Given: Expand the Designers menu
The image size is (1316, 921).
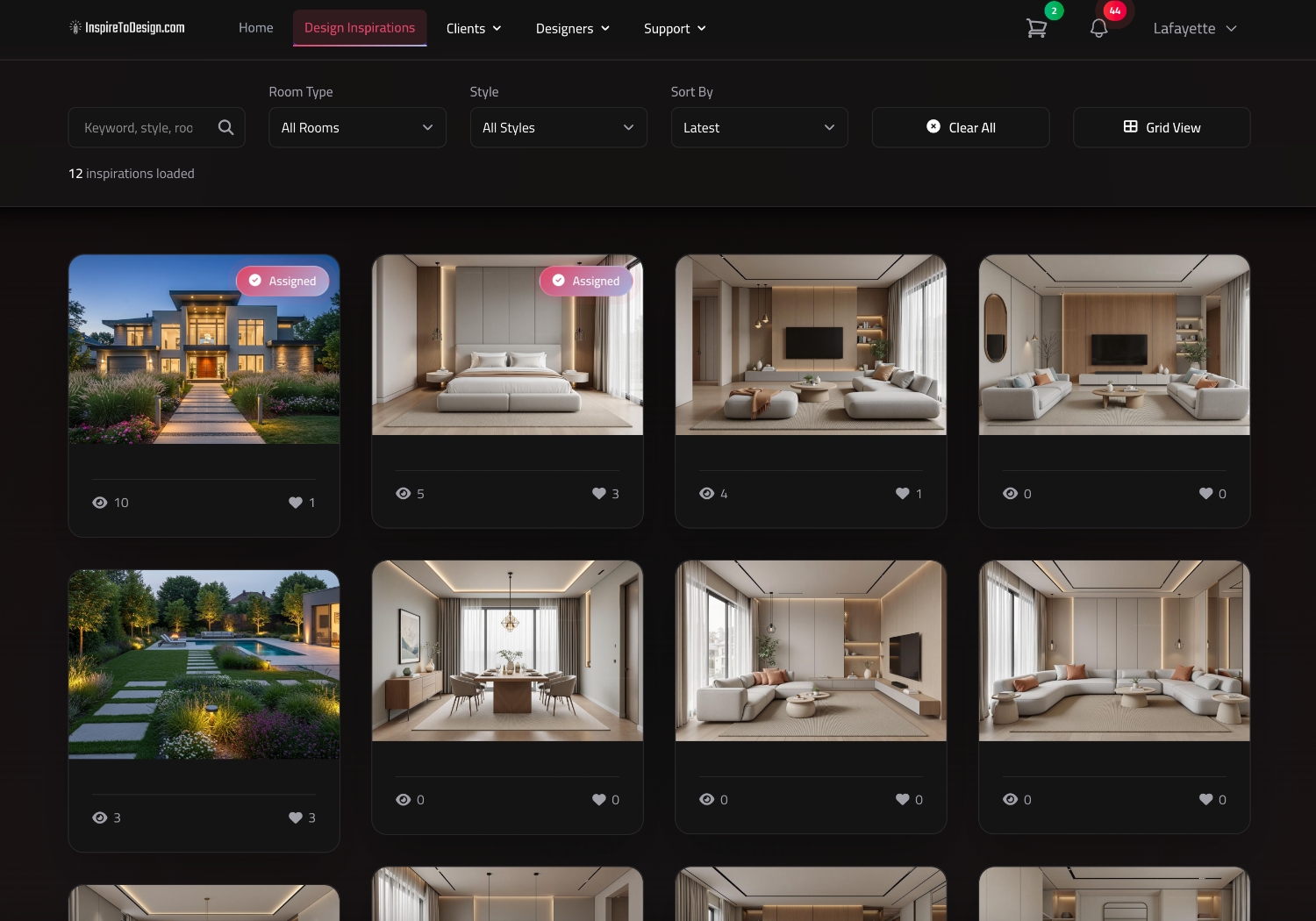Looking at the screenshot, I should (573, 28).
